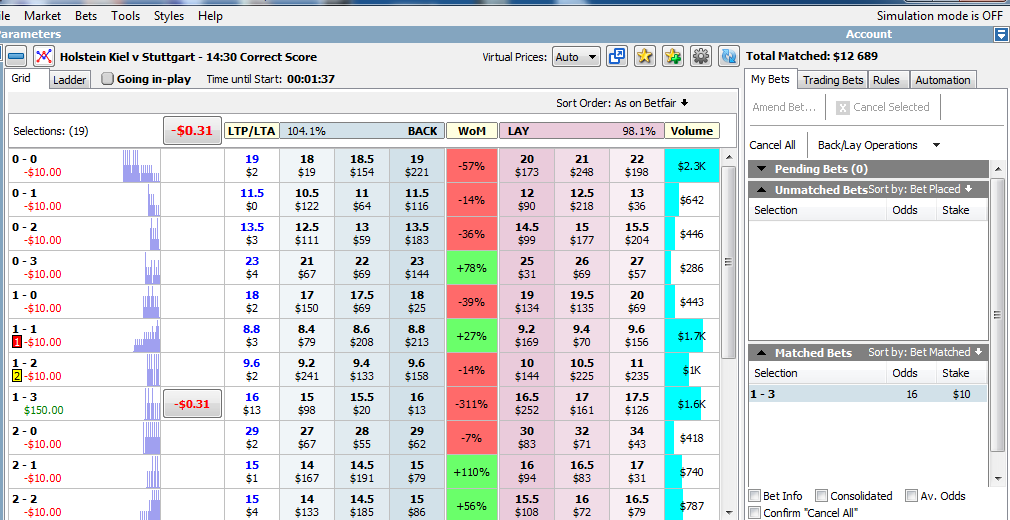Image resolution: width=1010 pixels, height=520 pixels.
Task: Switch to the Ladder tab
Action: pyautogui.click(x=69, y=80)
